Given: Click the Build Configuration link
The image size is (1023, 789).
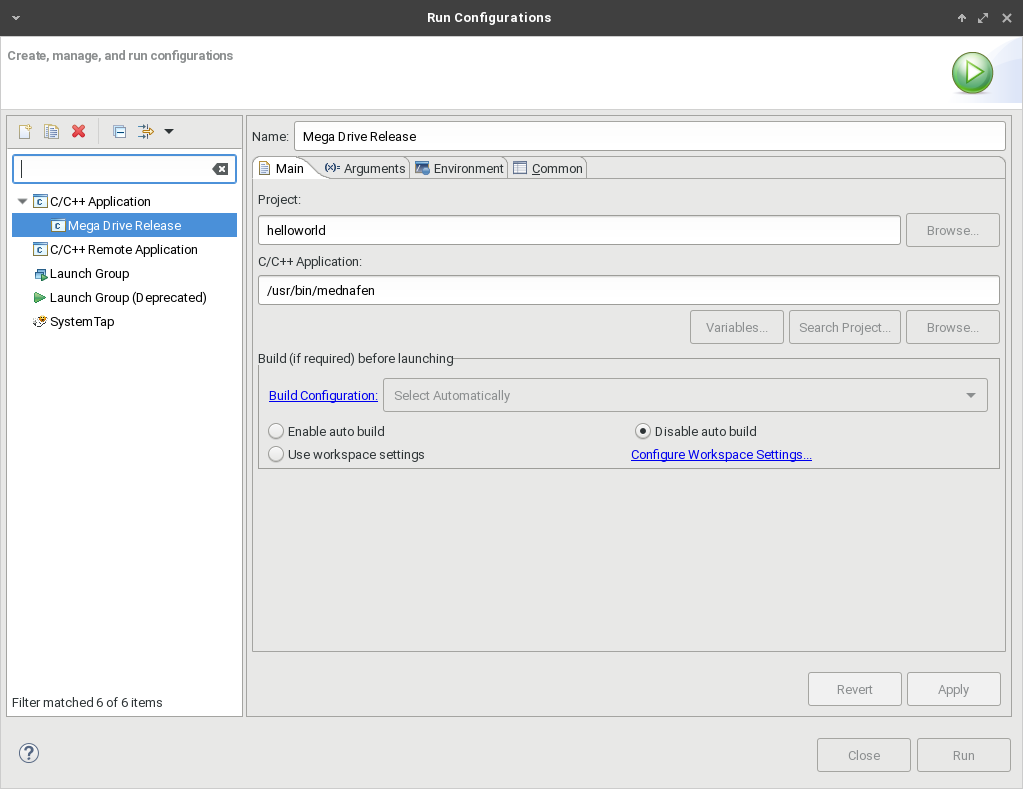Looking at the screenshot, I should [x=323, y=395].
